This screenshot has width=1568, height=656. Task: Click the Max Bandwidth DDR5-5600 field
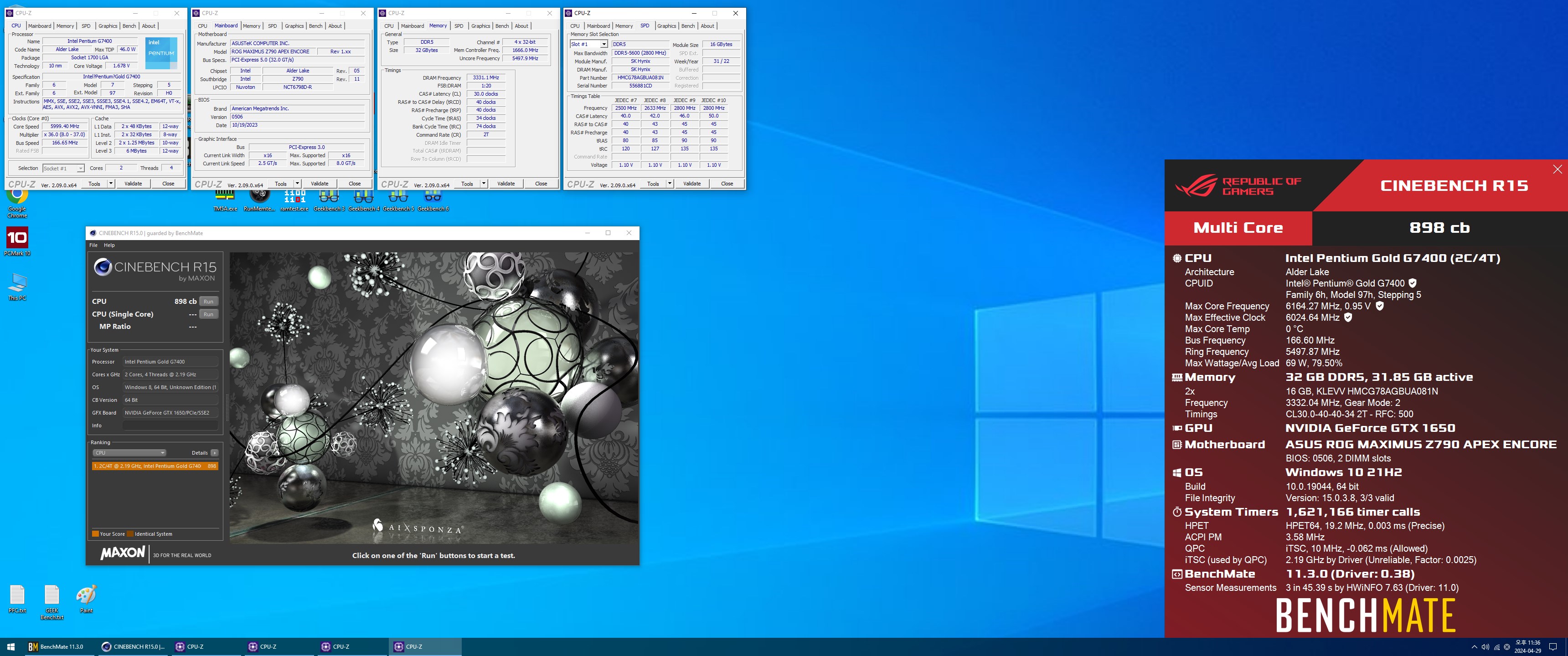[x=640, y=52]
